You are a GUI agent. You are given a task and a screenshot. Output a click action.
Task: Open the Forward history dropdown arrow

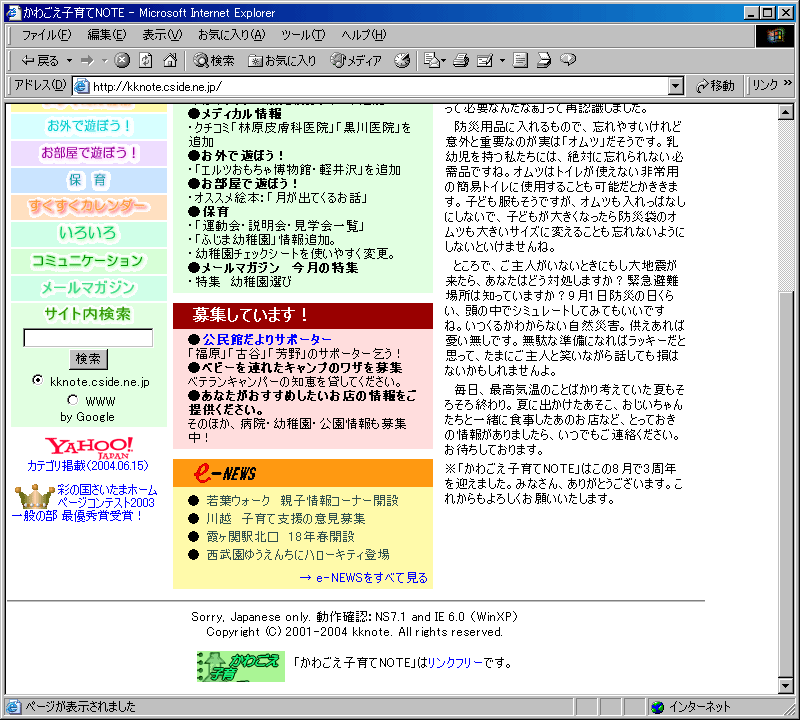point(105,61)
